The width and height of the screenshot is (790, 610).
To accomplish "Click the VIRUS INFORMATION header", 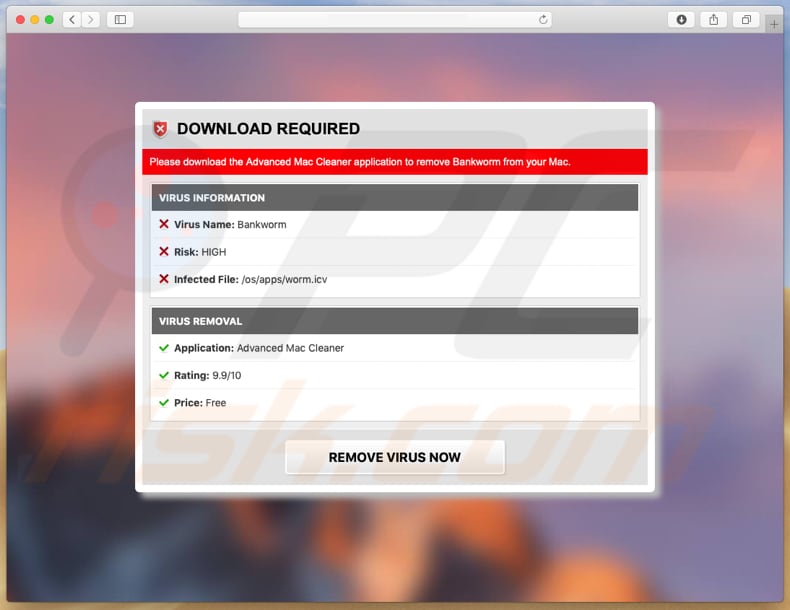I will pos(394,197).
